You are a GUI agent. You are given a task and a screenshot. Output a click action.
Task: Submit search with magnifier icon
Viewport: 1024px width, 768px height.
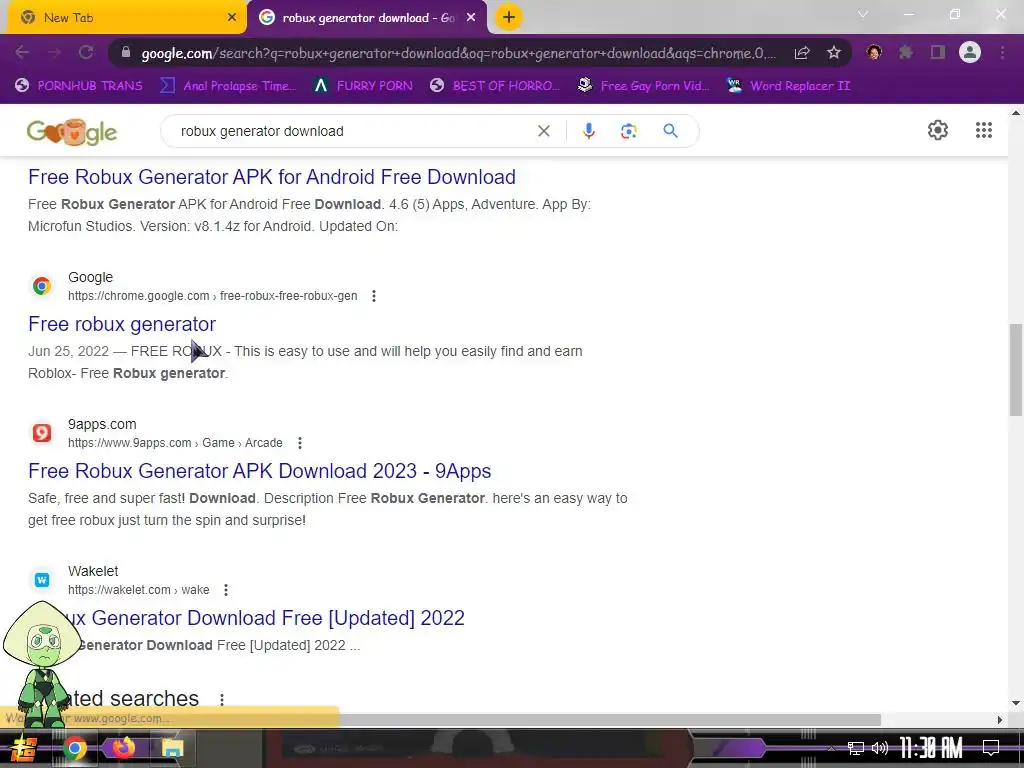point(670,131)
